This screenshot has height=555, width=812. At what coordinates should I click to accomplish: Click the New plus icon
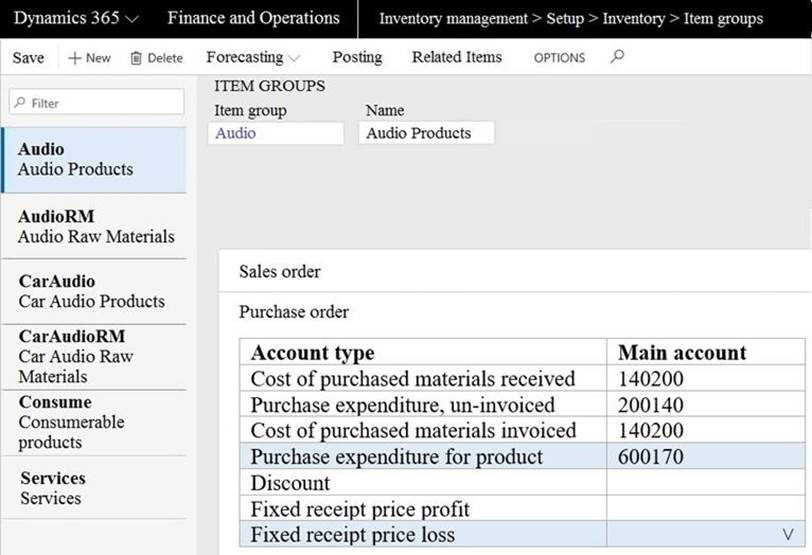click(x=74, y=58)
